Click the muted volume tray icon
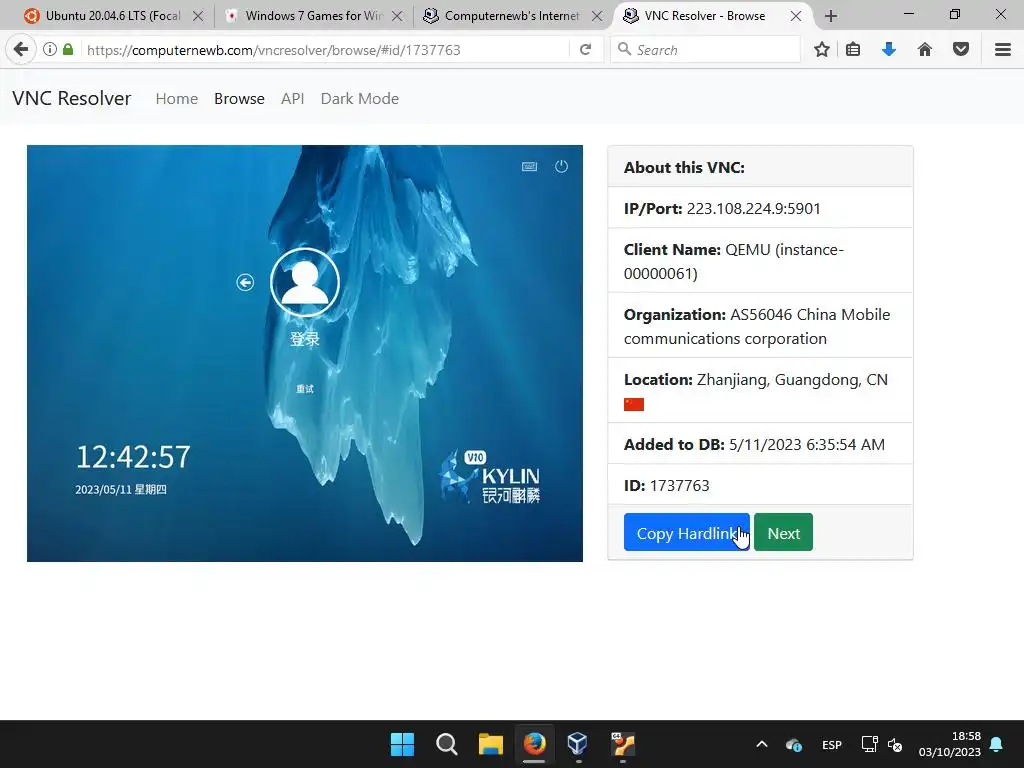This screenshot has width=1024, height=768. tap(895, 744)
